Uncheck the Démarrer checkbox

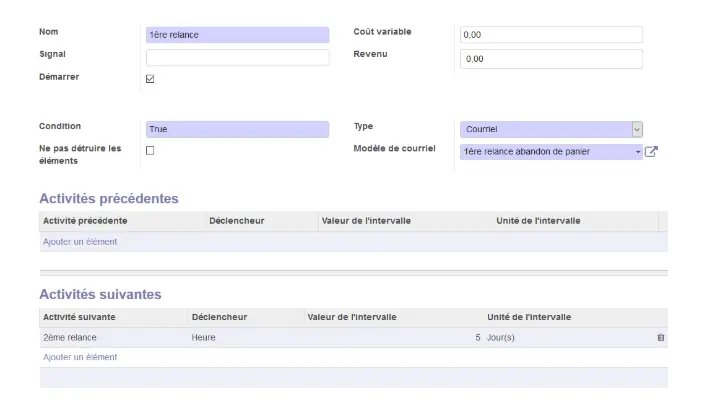[150, 79]
